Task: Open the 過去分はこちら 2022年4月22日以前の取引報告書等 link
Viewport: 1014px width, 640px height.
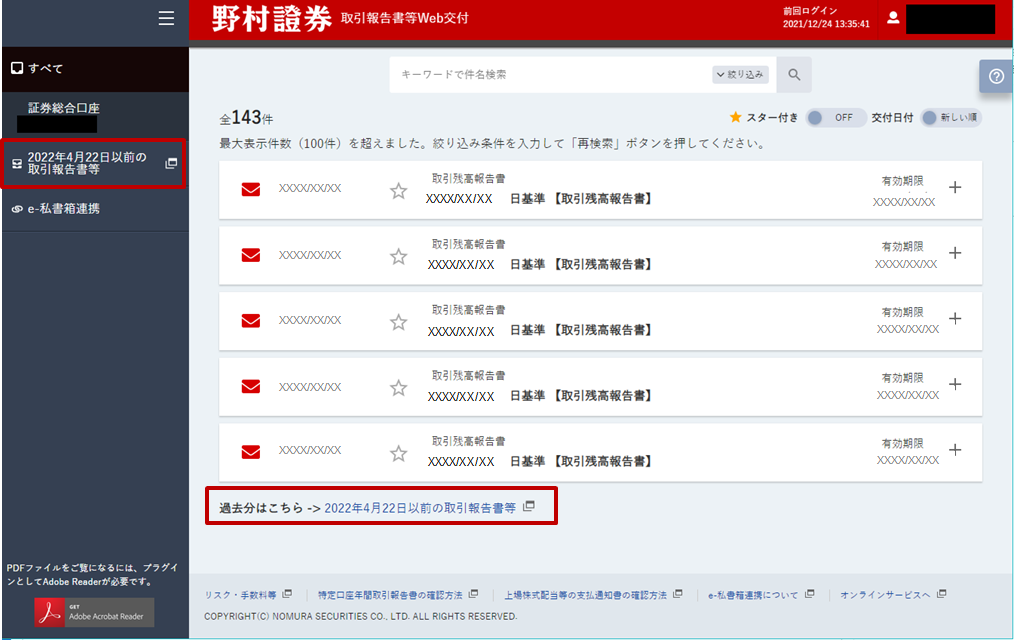Action: (x=420, y=508)
